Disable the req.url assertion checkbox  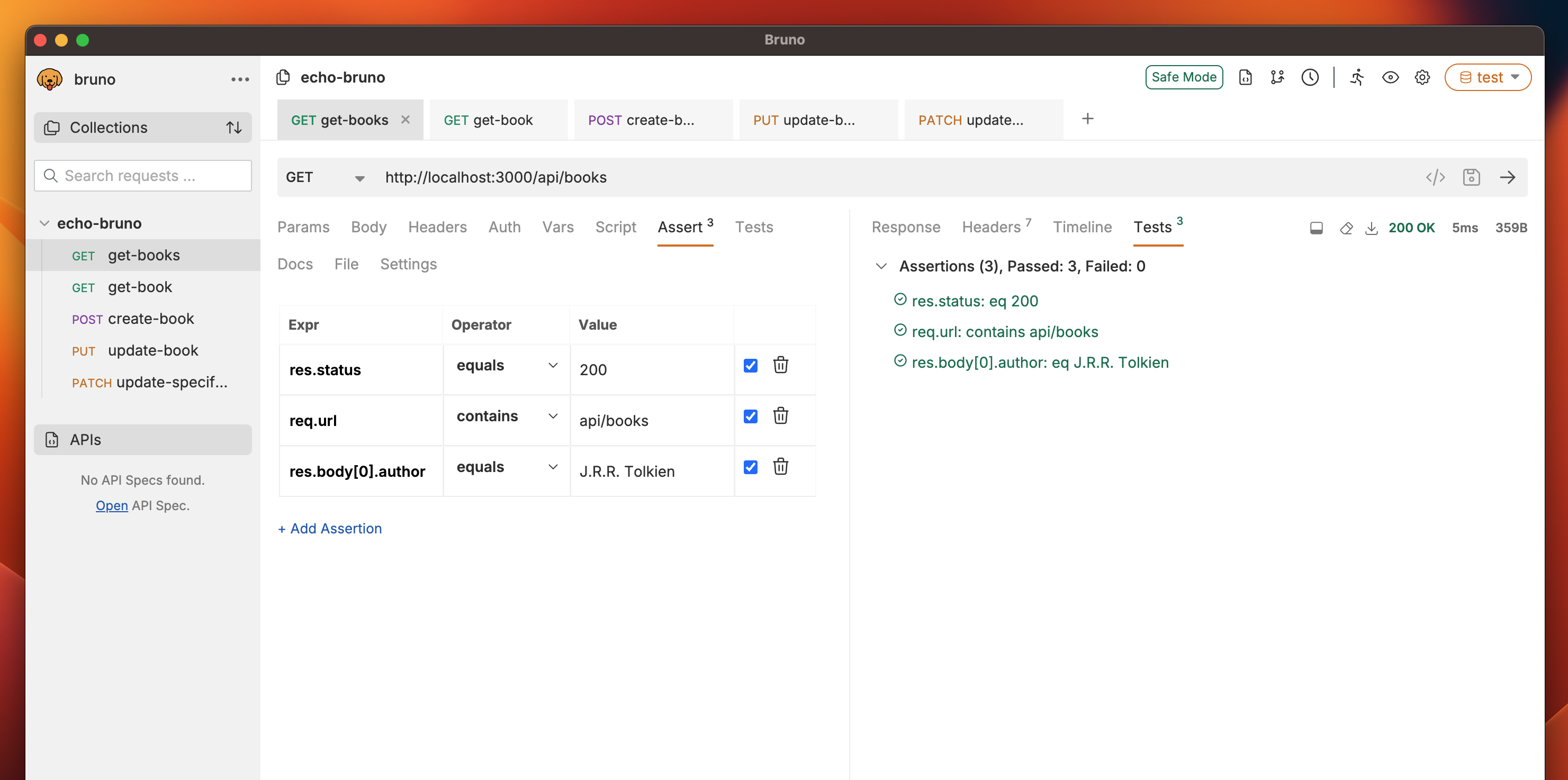751,416
